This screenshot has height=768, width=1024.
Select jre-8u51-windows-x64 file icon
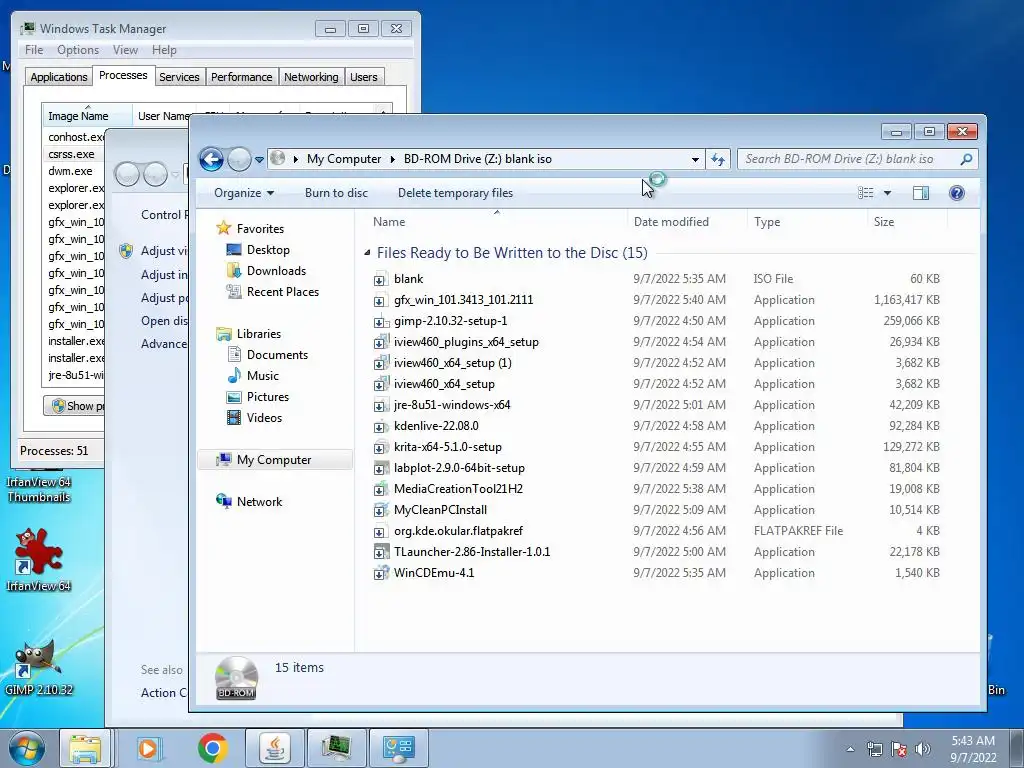(379, 406)
